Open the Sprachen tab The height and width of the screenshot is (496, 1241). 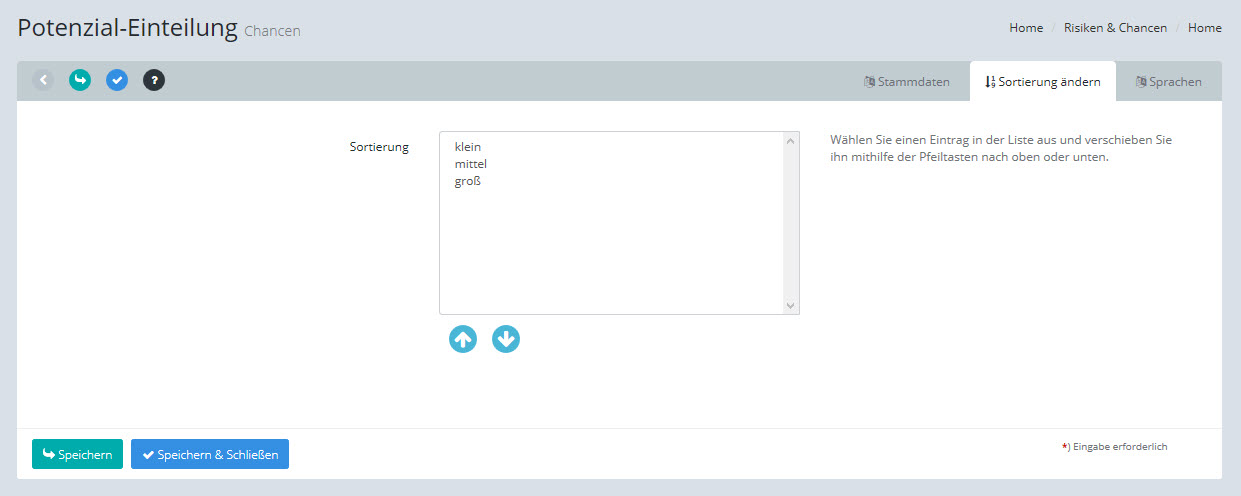click(x=1168, y=82)
